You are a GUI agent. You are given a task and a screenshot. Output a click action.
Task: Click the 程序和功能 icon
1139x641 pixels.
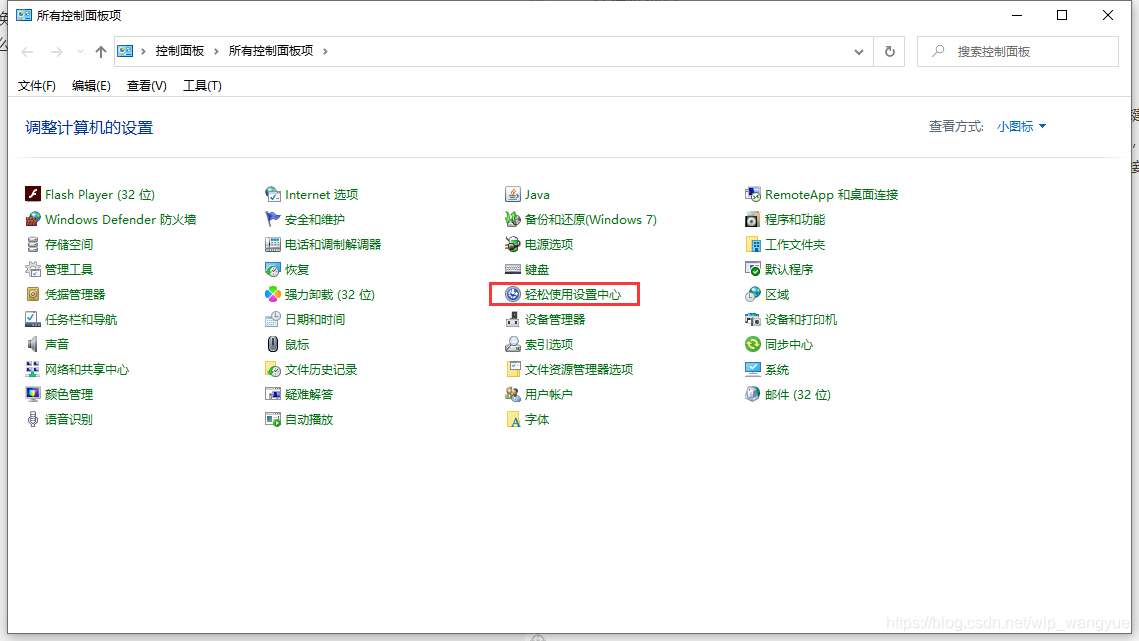click(x=753, y=219)
